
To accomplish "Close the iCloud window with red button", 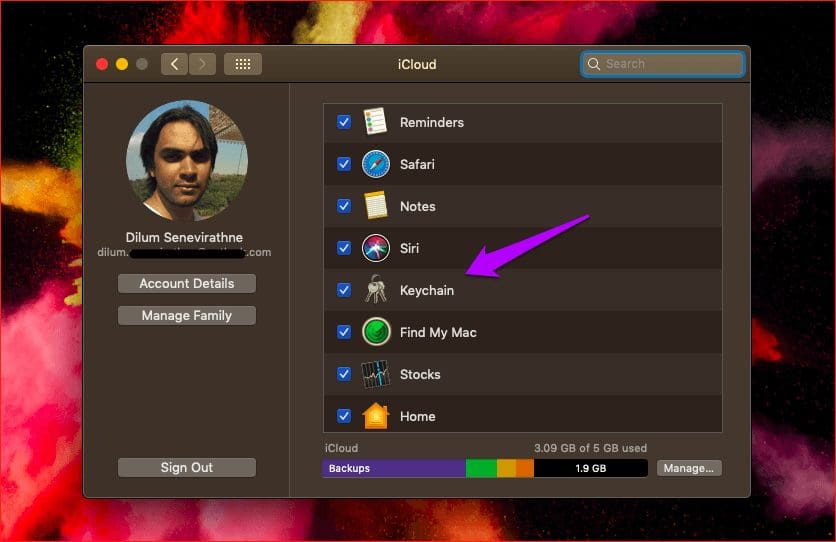I will point(102,64).
